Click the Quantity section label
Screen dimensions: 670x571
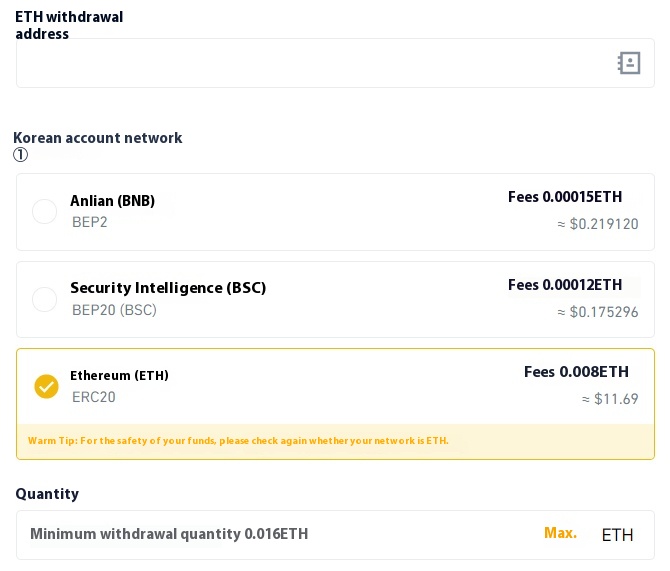(47, 494)
